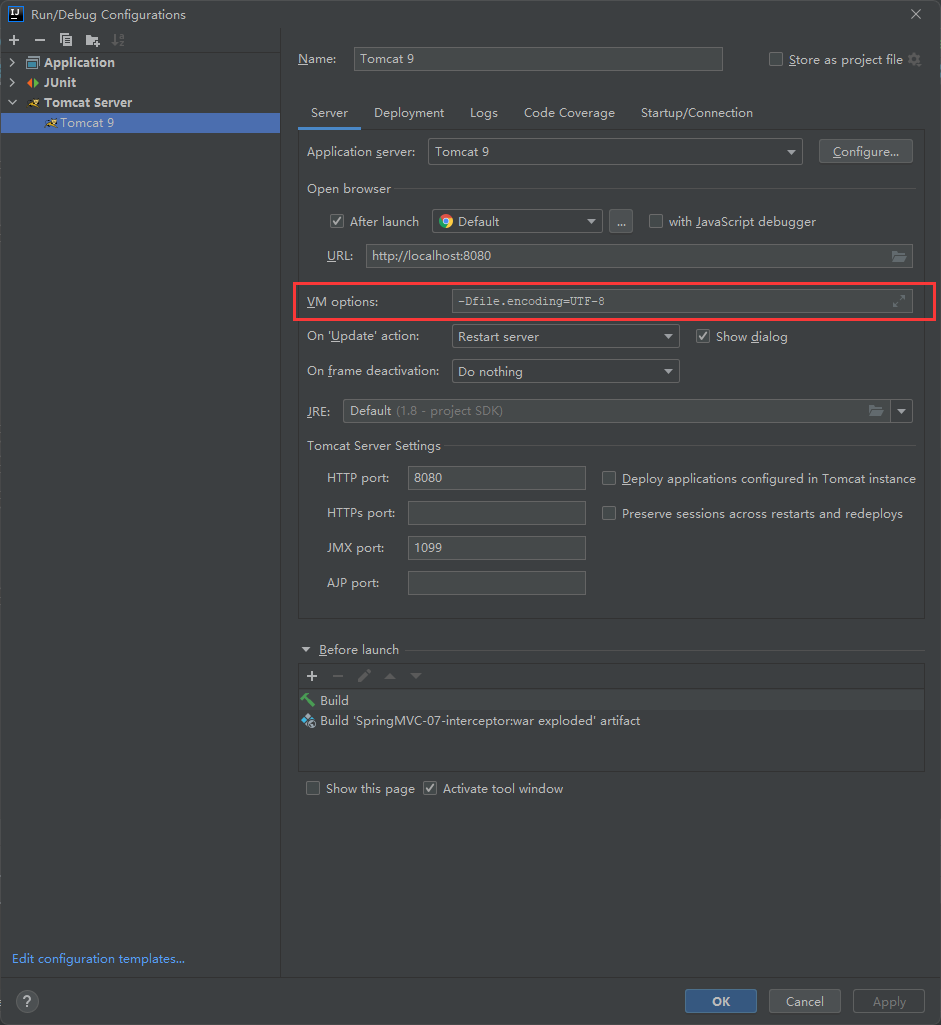The width and height of the screenshot is (941, 1025).
Task: Add a Before launch task
Action: coord(312,676)
